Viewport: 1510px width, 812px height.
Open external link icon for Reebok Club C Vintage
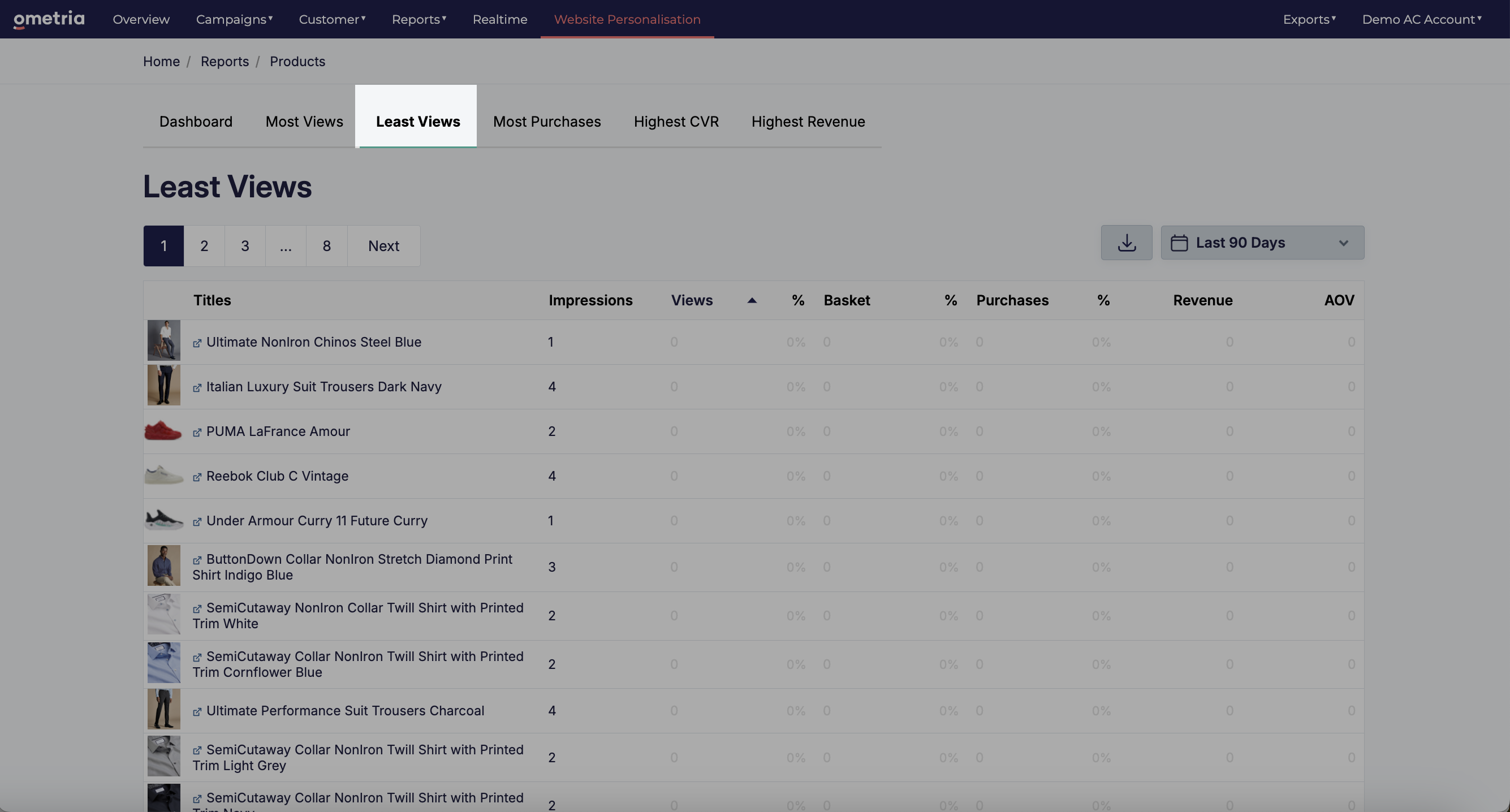point(197,477)
